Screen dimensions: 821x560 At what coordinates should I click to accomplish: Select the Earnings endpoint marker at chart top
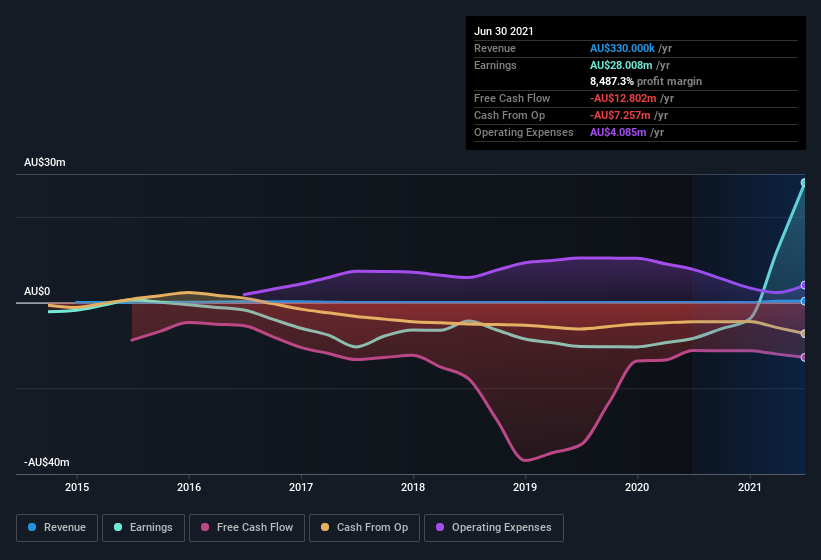pyautogui.click(x=804, y=183)
